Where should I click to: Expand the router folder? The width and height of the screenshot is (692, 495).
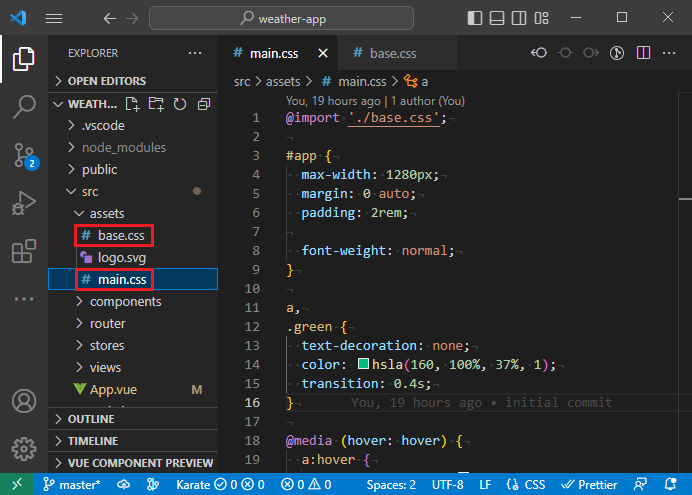click(x=133, y=324)
